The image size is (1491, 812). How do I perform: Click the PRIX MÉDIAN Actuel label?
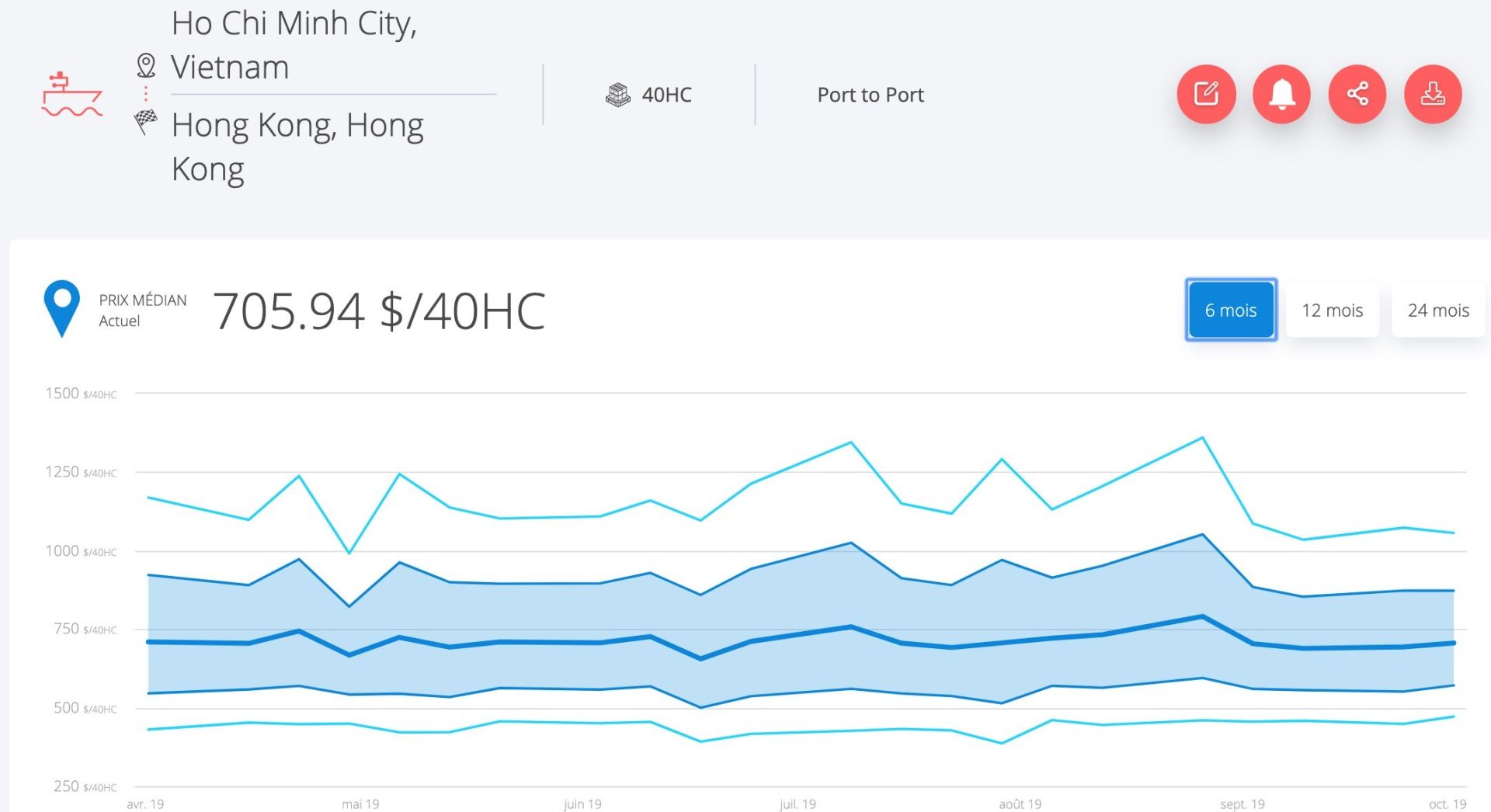tap(143, 311)
